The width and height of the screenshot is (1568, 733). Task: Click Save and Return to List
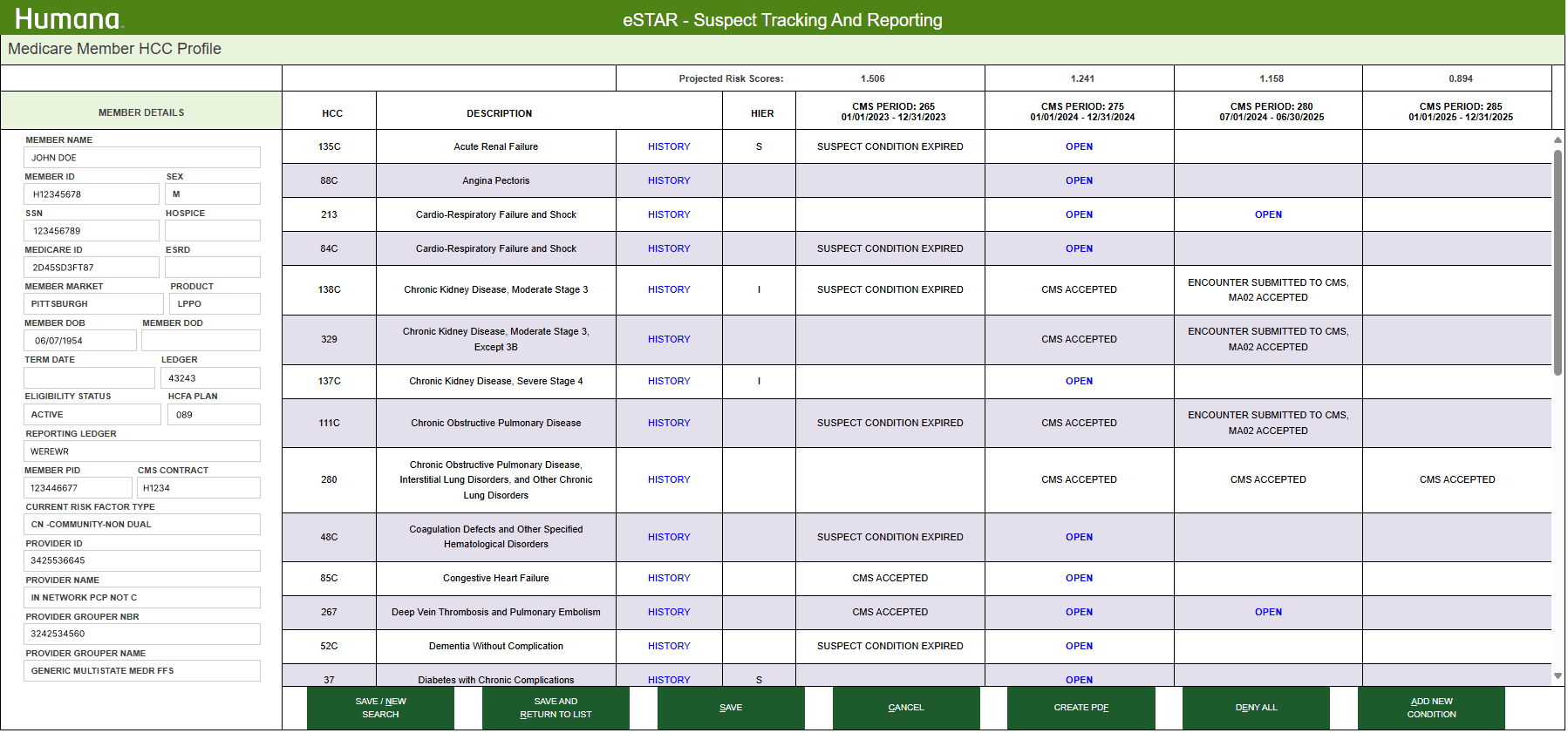pos(556,708)
